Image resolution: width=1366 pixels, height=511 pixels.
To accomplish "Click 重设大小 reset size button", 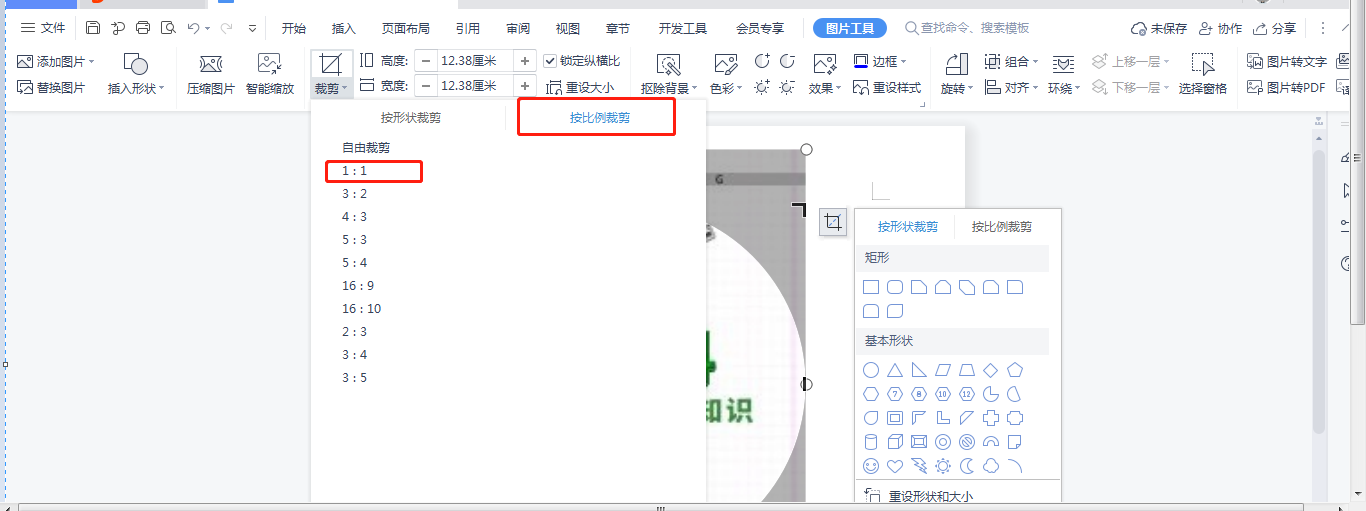I will click(x=581, y=88).
